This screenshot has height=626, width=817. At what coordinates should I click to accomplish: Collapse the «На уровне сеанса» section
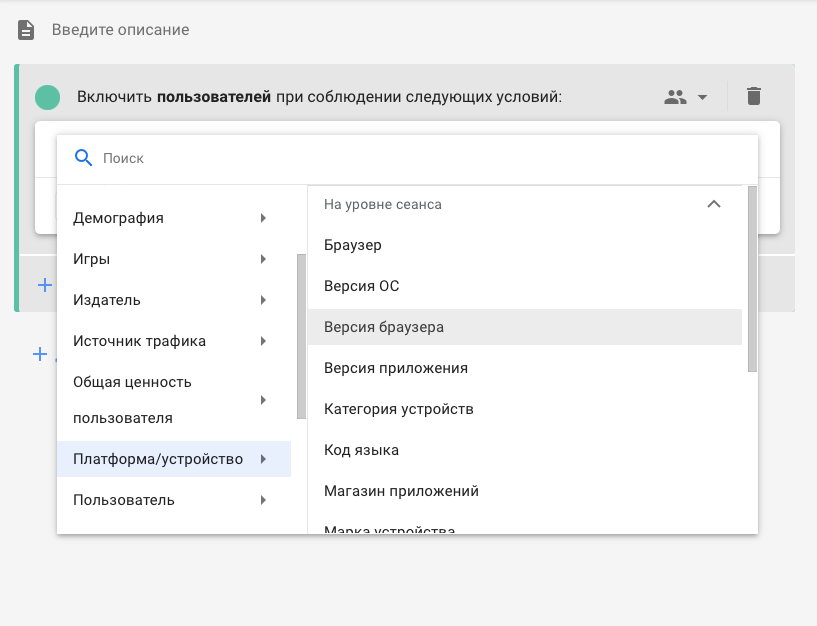[714, 203]
